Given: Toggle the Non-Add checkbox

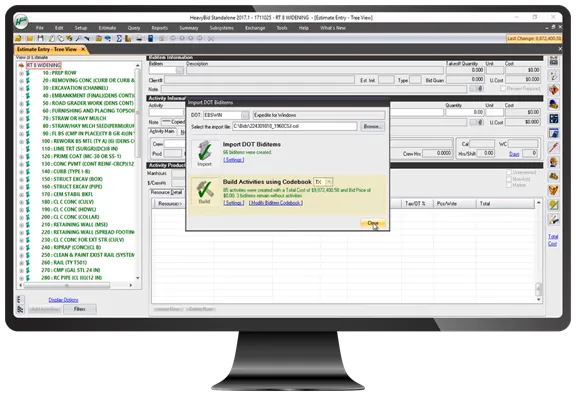Looking at the screenshot, I should pyautogui.click(x=509, y=179).
